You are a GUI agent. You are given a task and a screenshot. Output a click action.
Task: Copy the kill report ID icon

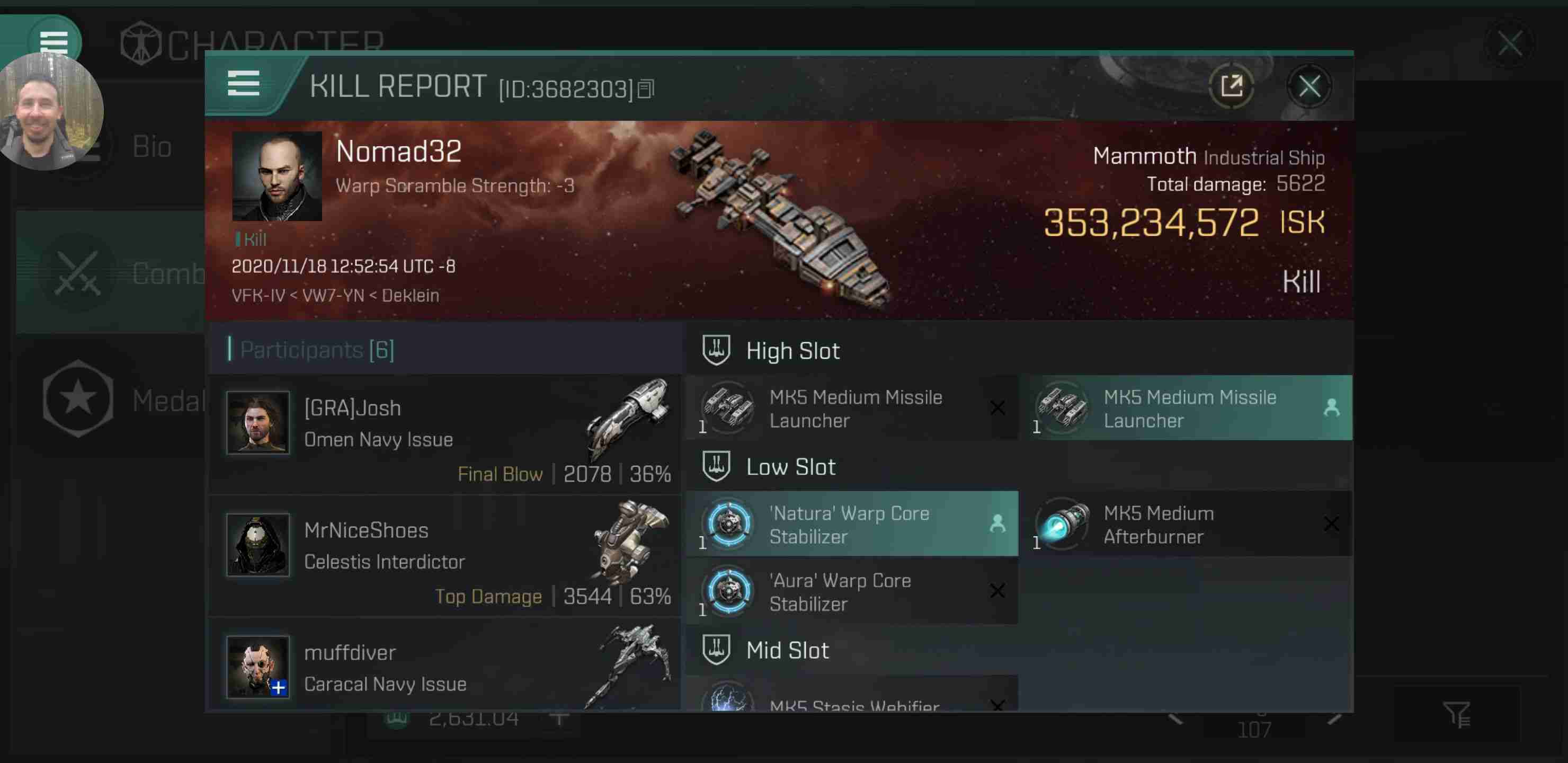[x=646, y=90]
